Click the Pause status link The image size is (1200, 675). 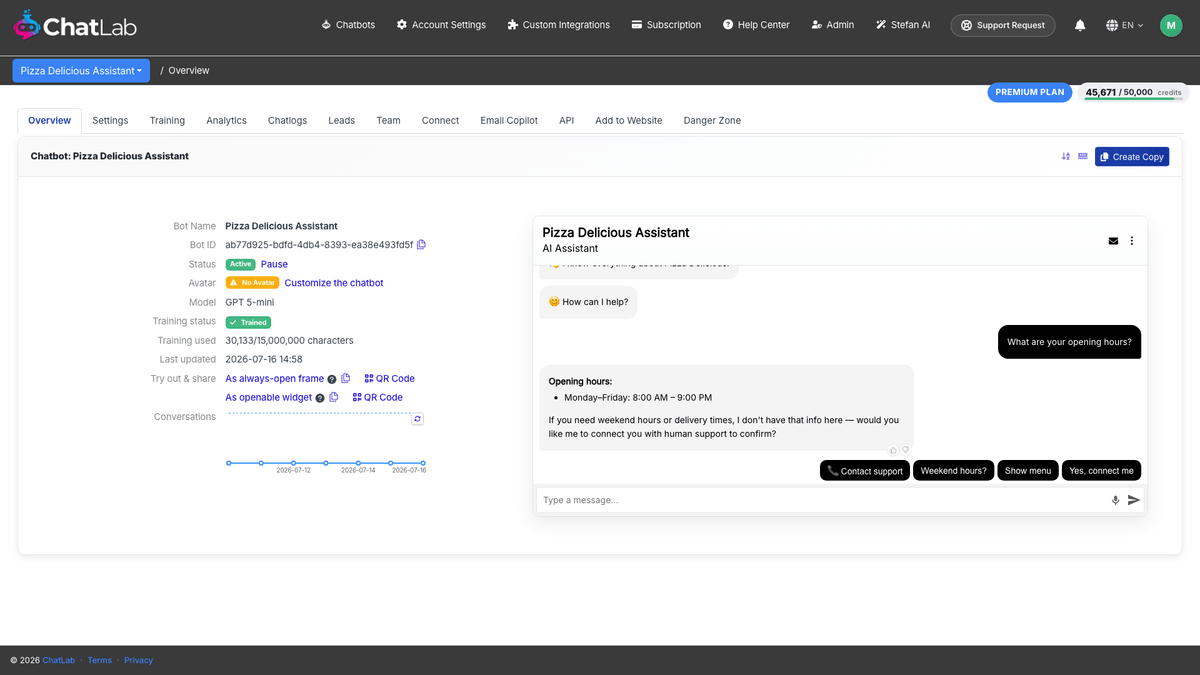(274, 264)
